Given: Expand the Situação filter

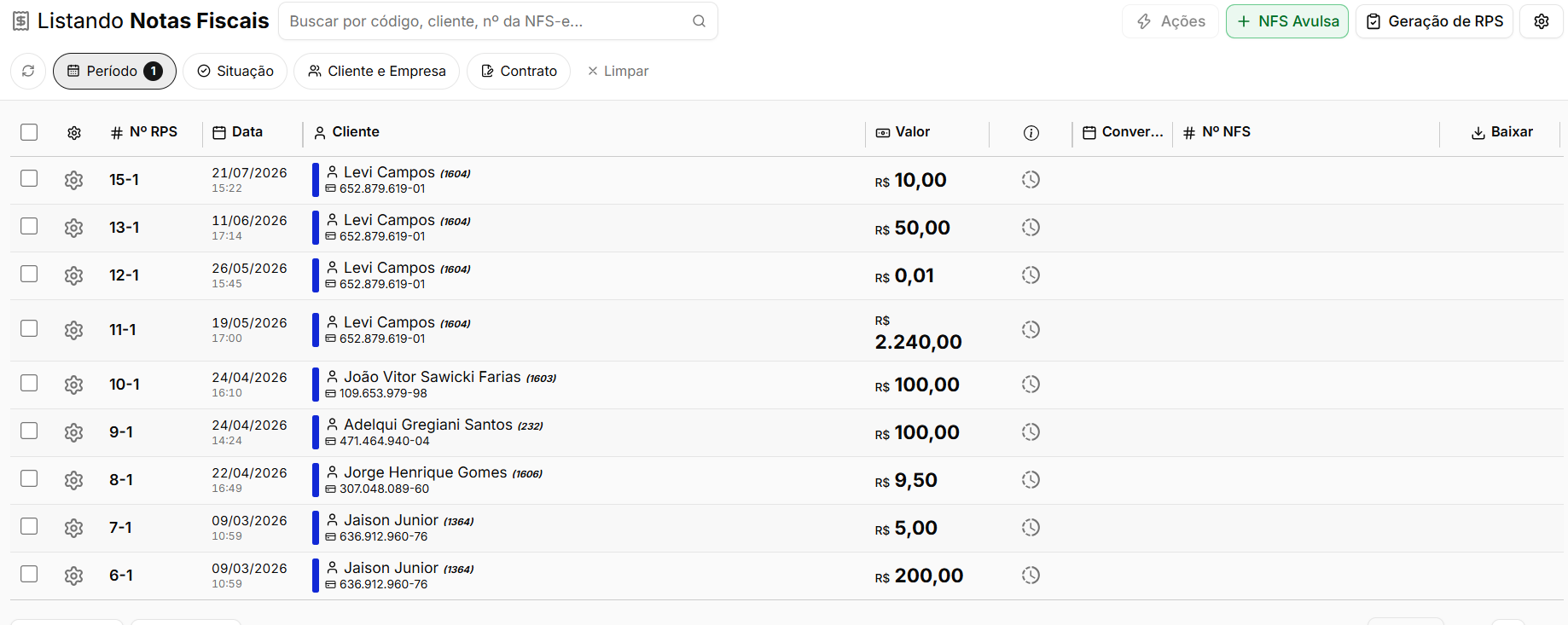Looking at the screenshot, I should pyautogui.click(x=235, y=71).
